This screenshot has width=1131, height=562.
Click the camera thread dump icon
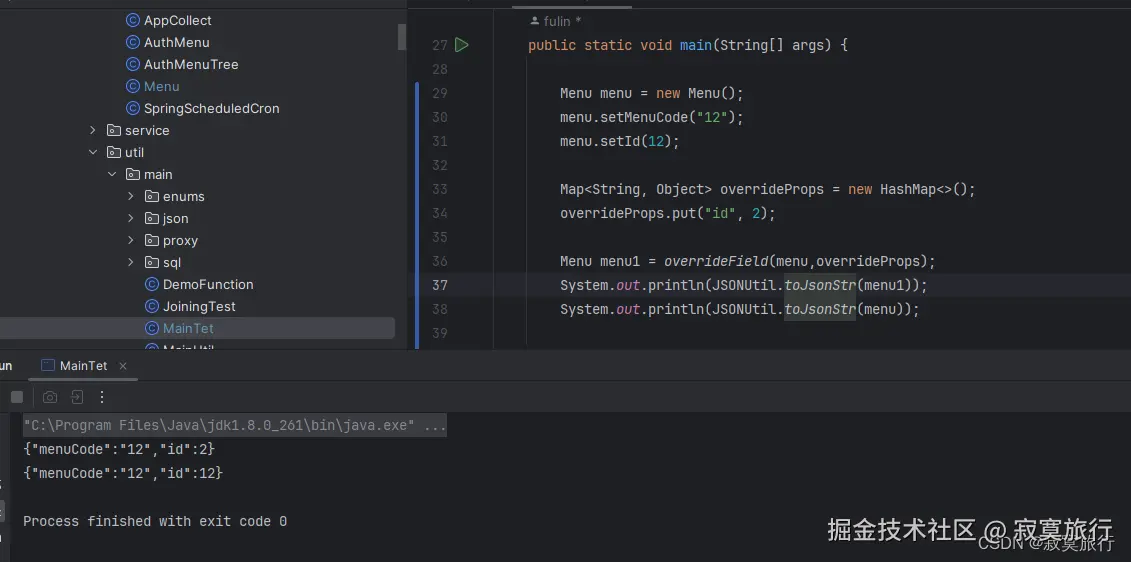(x=50, y=397)
